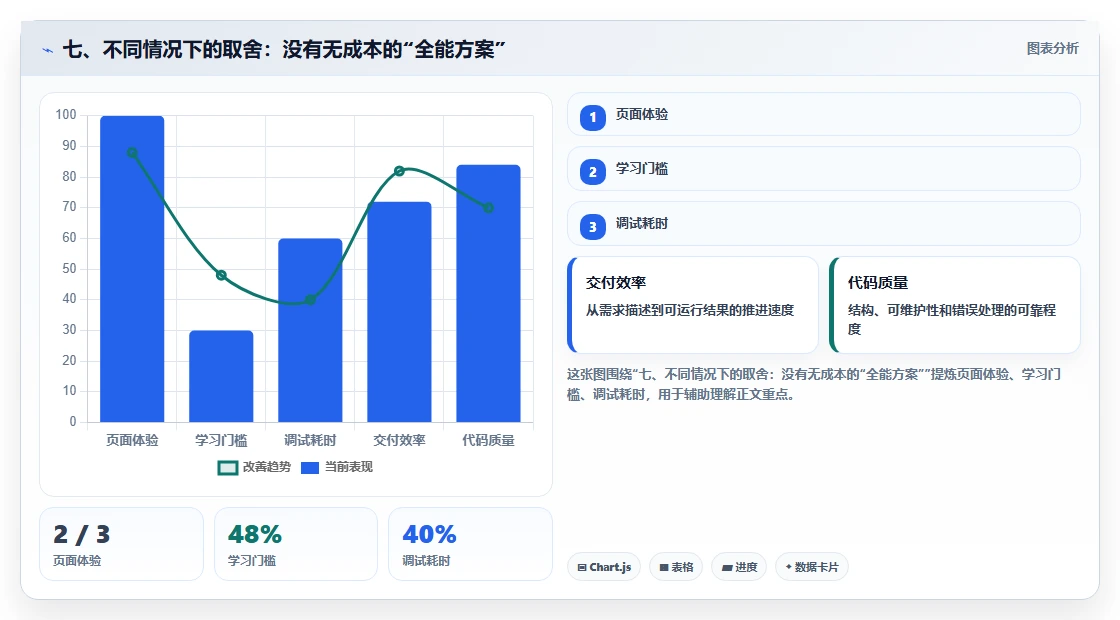Viewport: 1120px width, 620px height.
Task: Click the 调试耗时 bar in the chart
Action: [310, 330]
